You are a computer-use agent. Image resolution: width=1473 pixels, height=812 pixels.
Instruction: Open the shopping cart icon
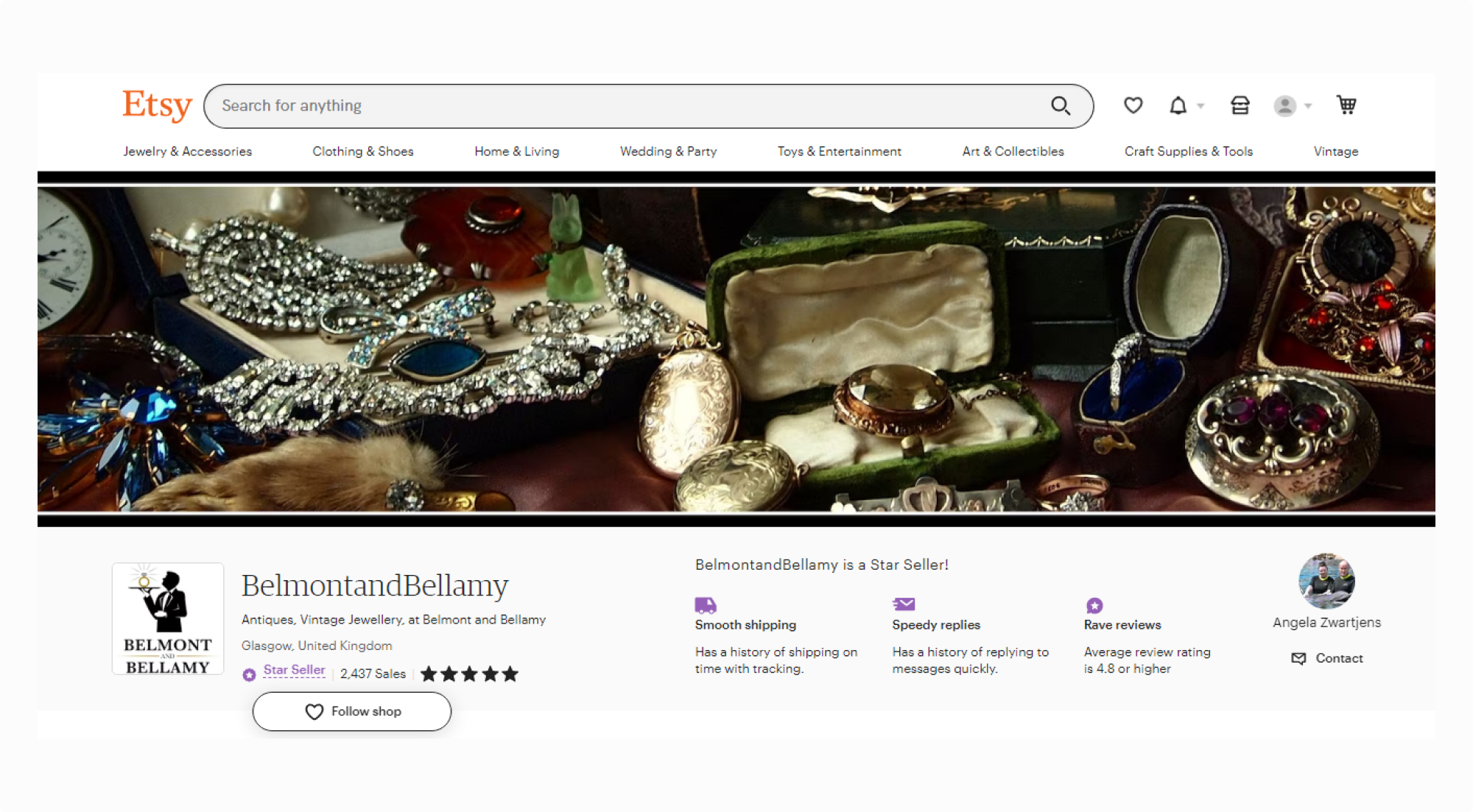pos(1346,105)
